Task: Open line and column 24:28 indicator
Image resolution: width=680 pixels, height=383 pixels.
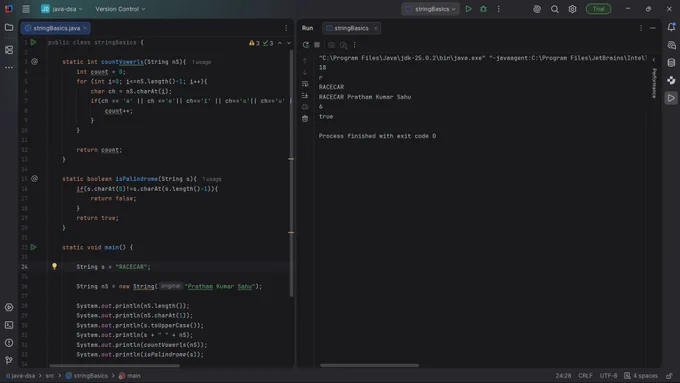Action: click(x=563, y=376)
